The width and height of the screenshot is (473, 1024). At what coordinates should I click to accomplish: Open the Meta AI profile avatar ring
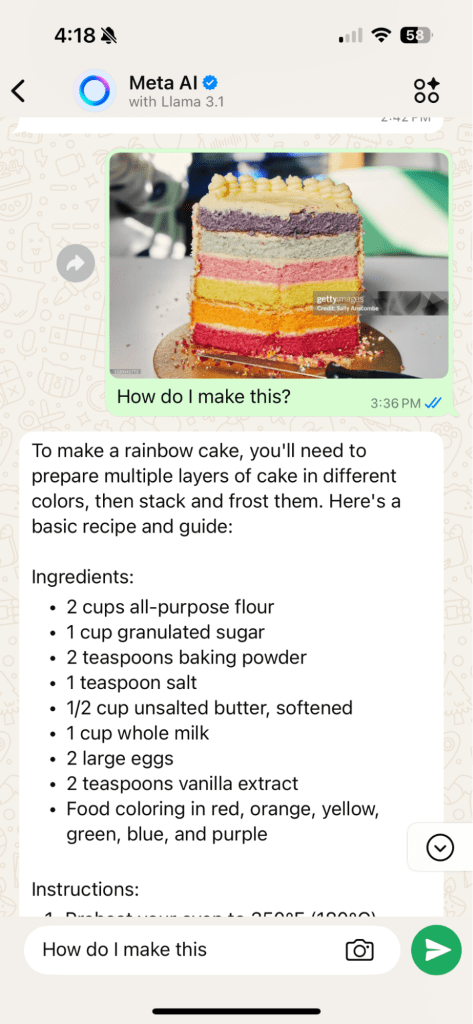pyautogui.click(x=95, y=91)
